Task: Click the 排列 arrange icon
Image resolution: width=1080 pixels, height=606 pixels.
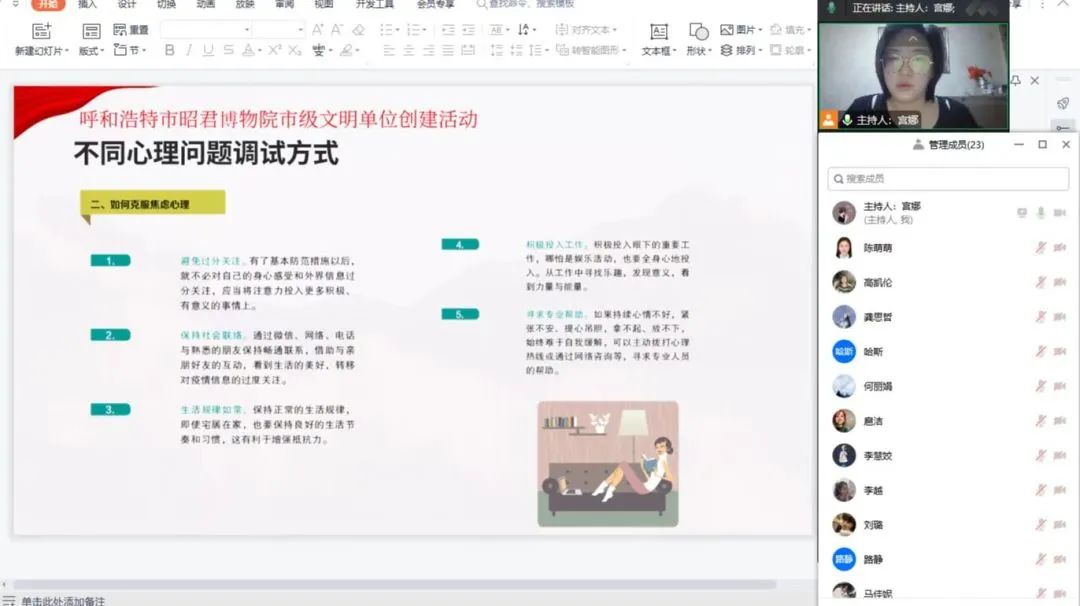Action: click(727, 50)
